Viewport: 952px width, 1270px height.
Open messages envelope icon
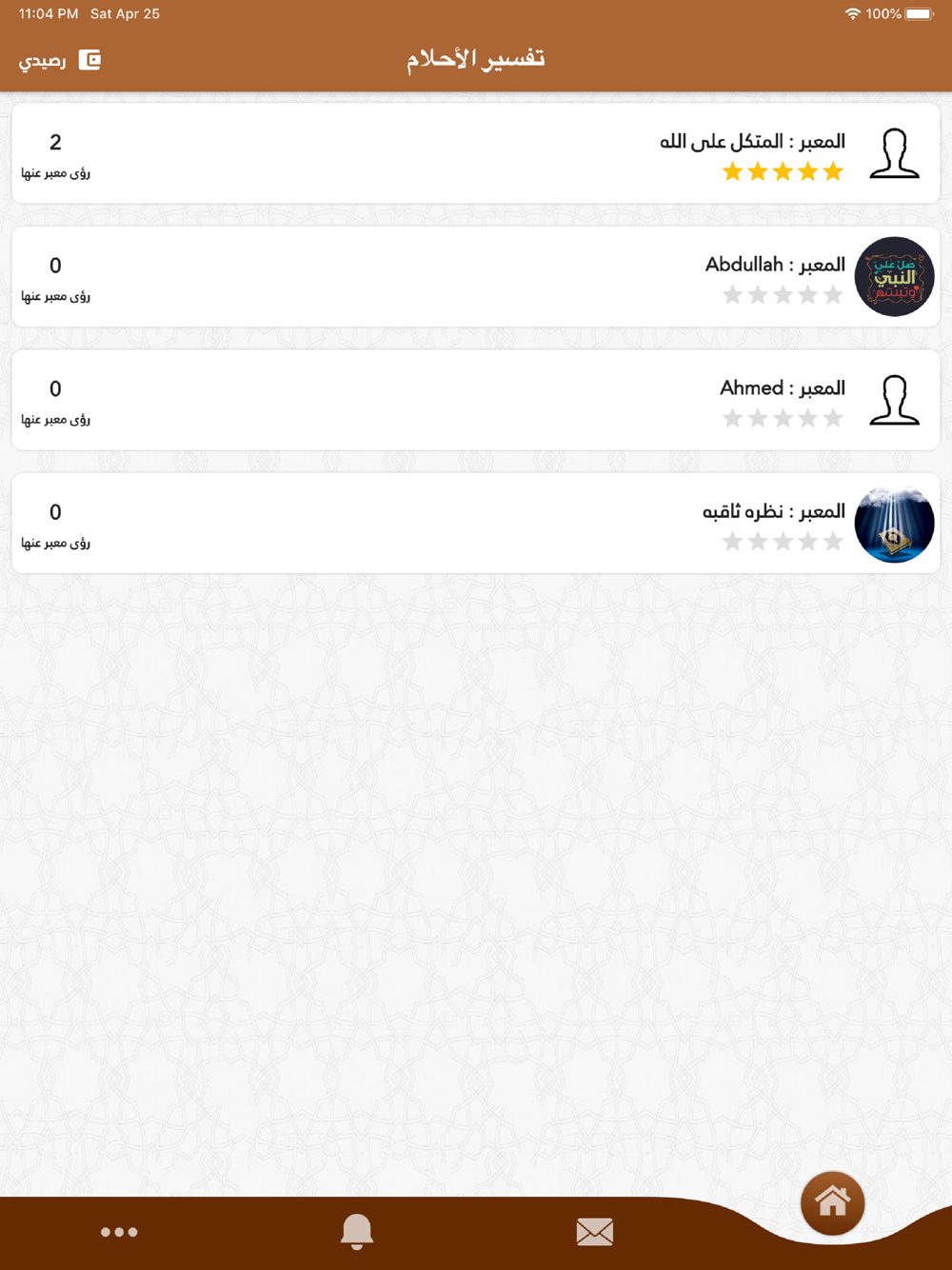[595, 1232]
